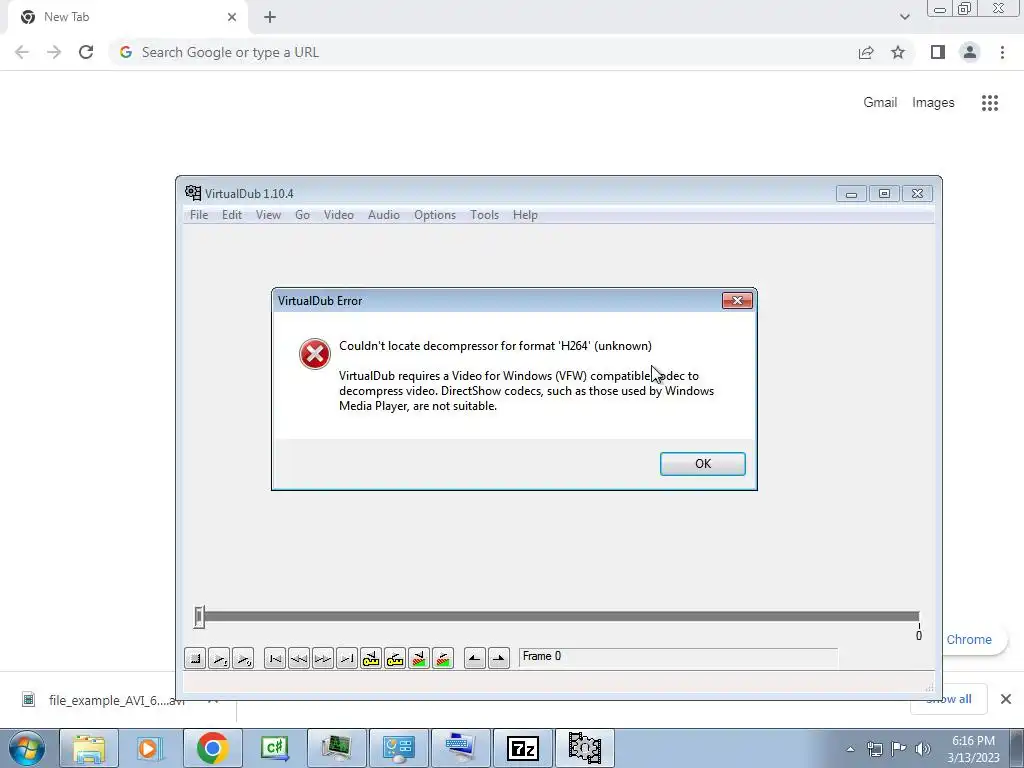Show hidden tray icons arrow

(850, 749)
